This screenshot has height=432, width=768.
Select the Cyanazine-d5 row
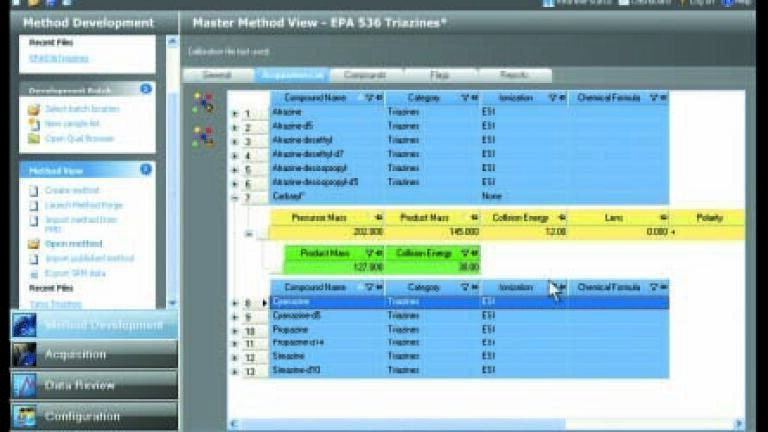tap(469, 316)
